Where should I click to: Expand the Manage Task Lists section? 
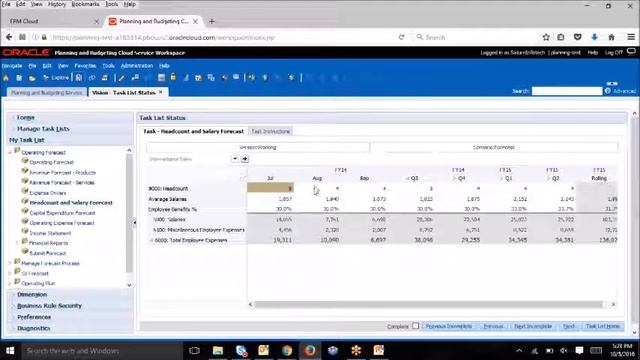tap(13, 129)
